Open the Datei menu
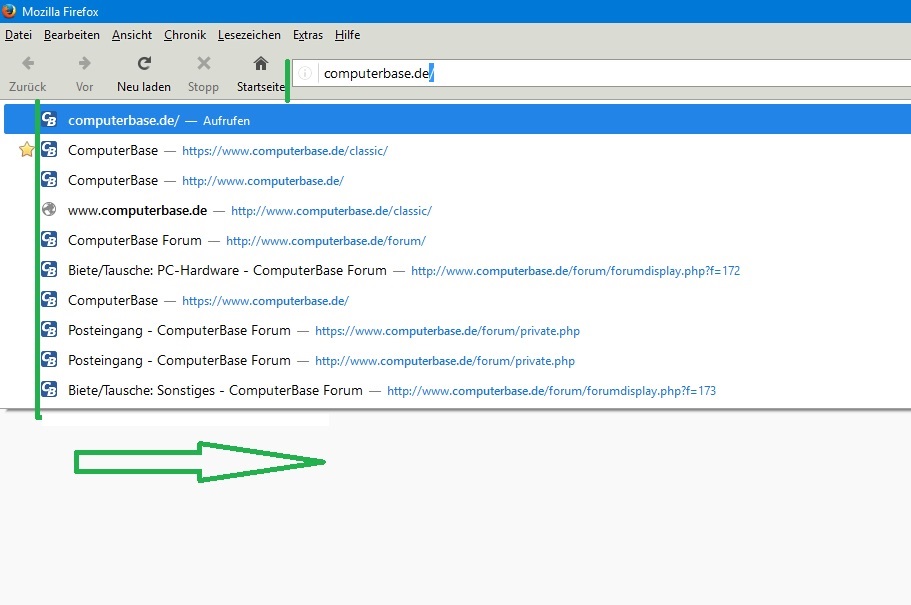 click(x=19, y=35)
